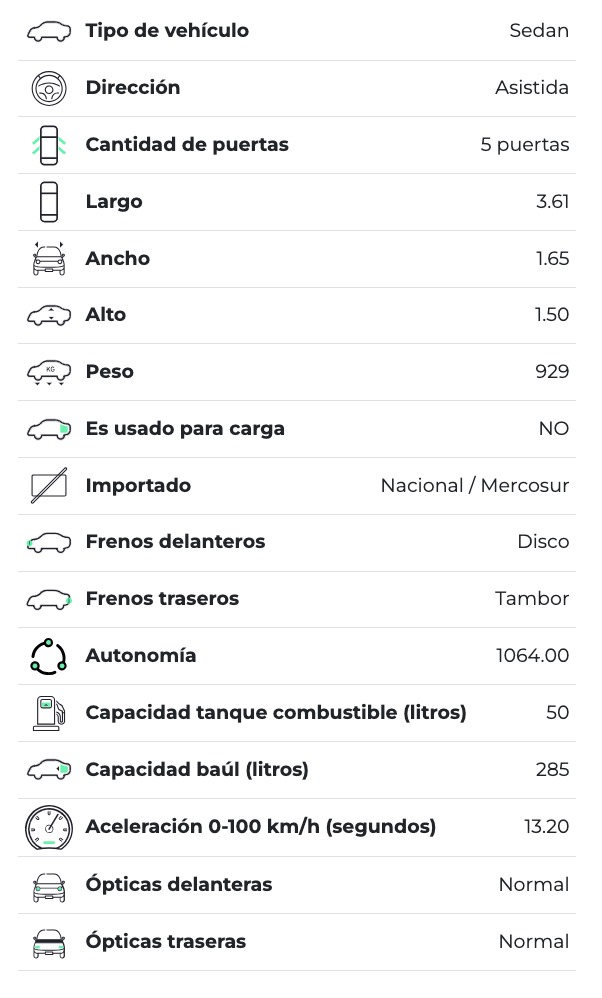Click the open-doors icon for Cantidad de puertas
Screen dimensions: 602x998
[x=49, y=145]
